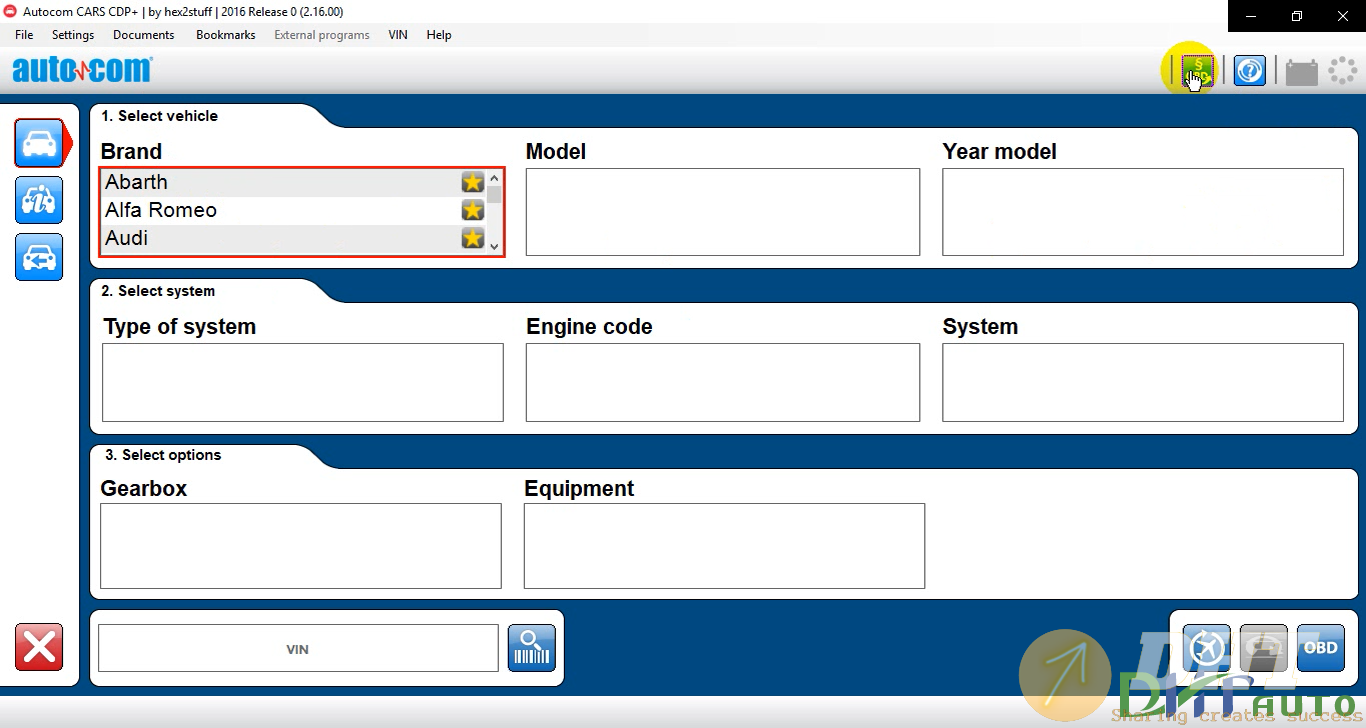Viewport: 1366px width, 728px height.
Task: Click the Autocom title bar app icon
Action: [x=11, y=11]
